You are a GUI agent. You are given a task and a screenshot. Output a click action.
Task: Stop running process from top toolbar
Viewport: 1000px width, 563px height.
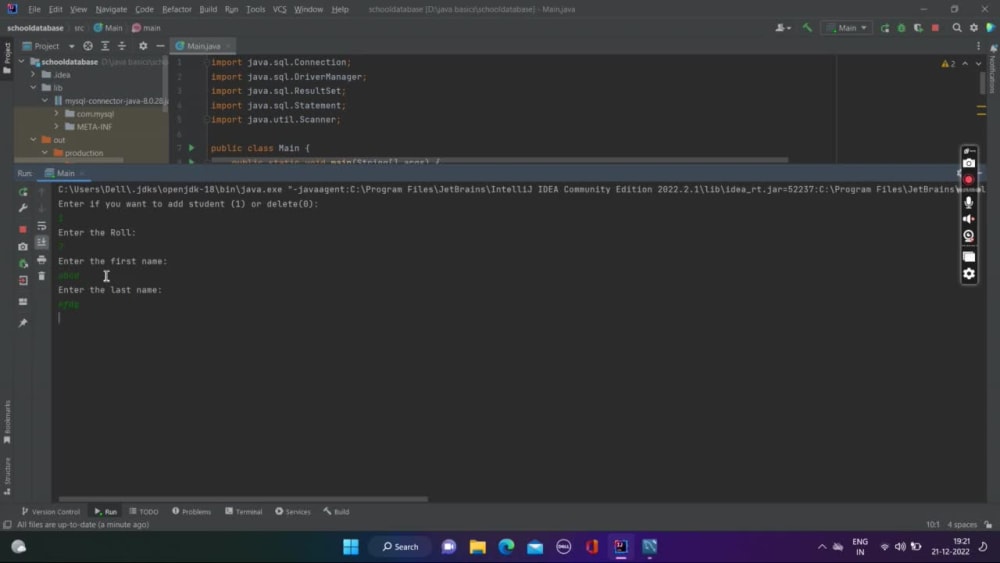click(x=936, y=28)
